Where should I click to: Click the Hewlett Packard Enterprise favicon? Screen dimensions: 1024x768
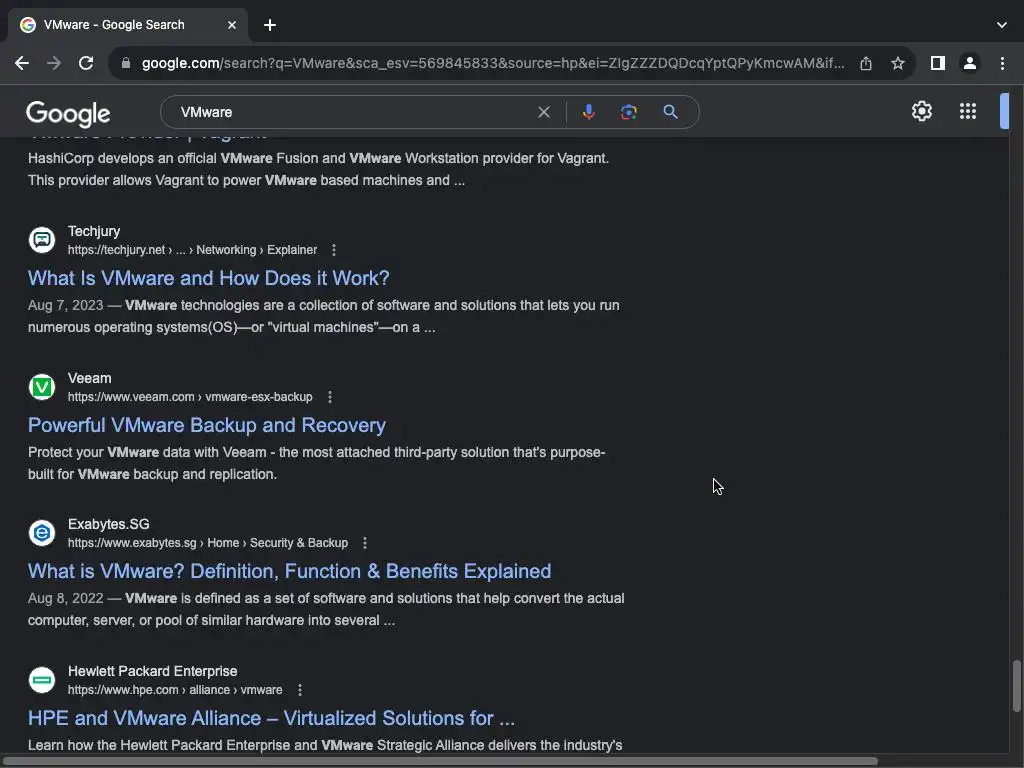42,680
